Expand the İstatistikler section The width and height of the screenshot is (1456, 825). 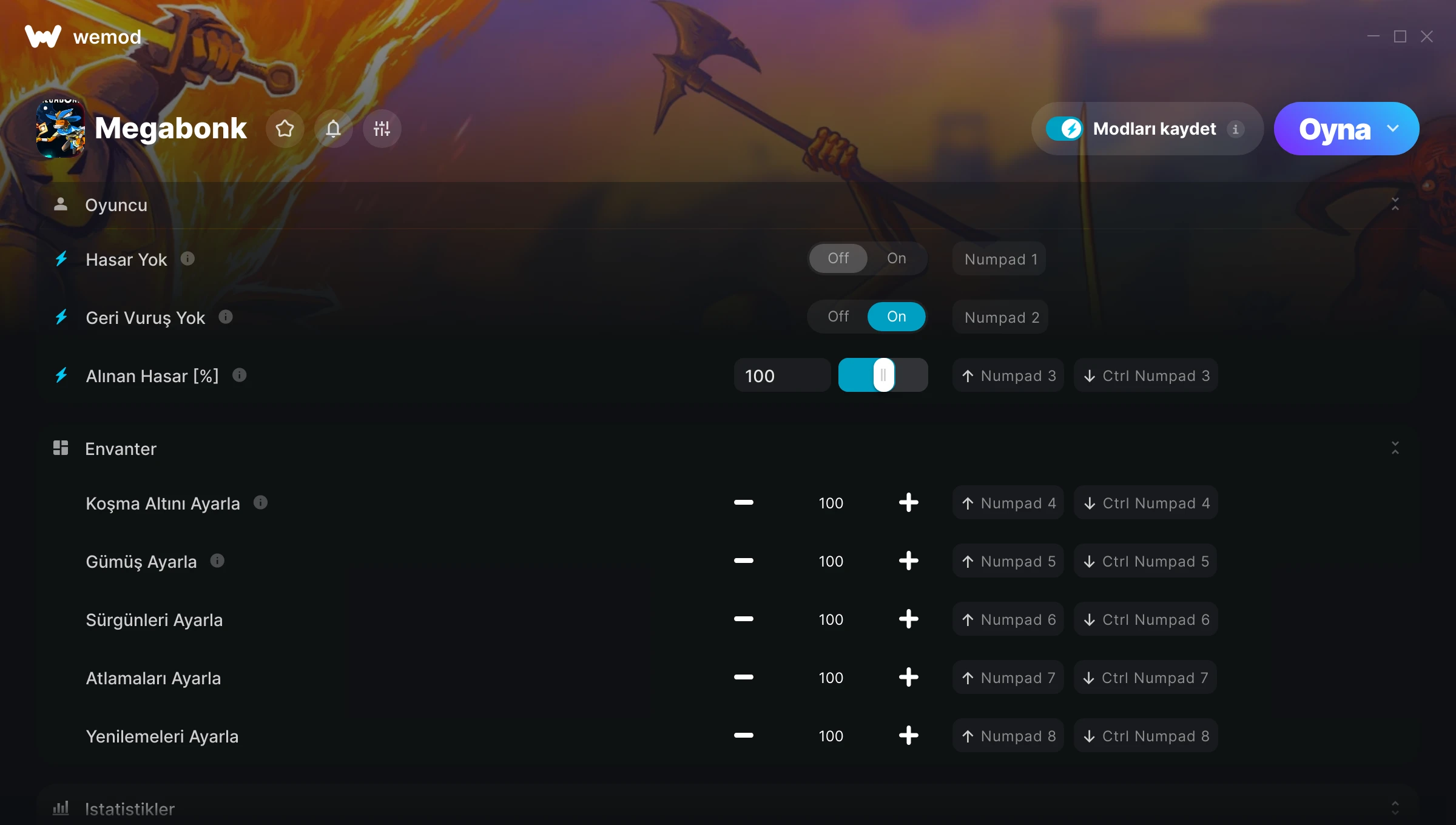1395,808
